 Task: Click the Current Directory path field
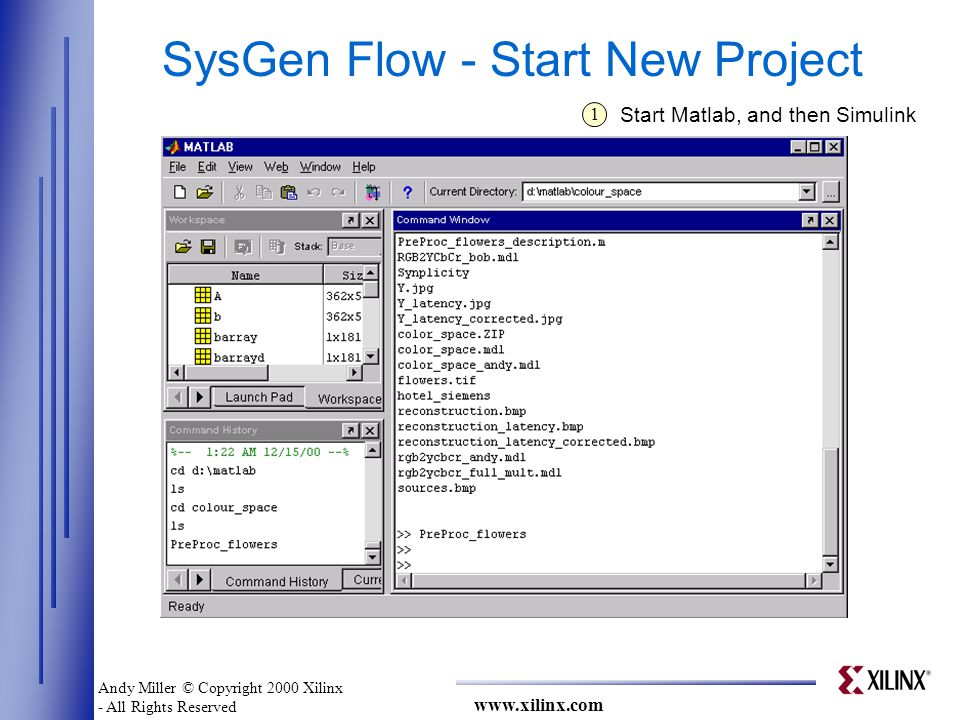[x=661, y=192]
